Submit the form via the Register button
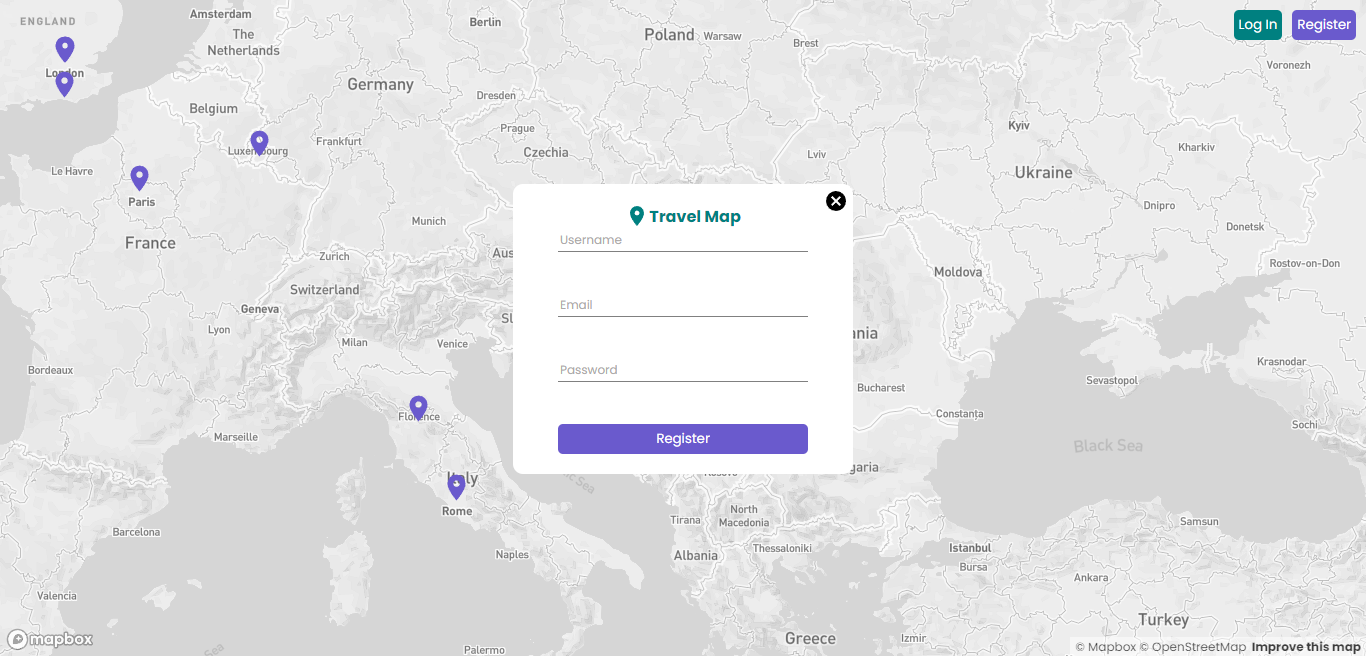 point(682,438)
